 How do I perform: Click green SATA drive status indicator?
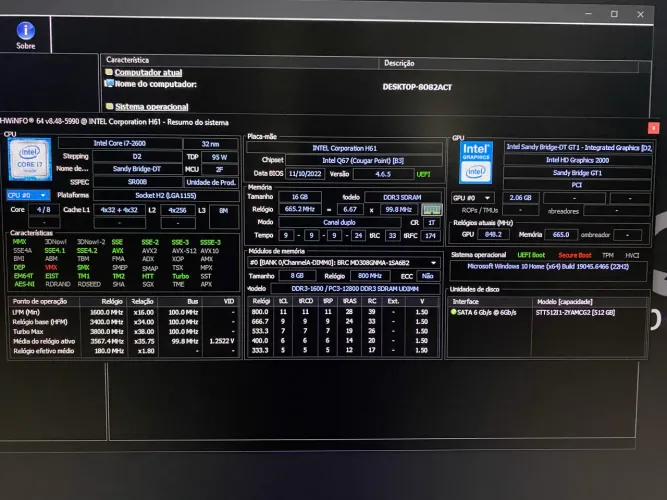coord(453,312)
